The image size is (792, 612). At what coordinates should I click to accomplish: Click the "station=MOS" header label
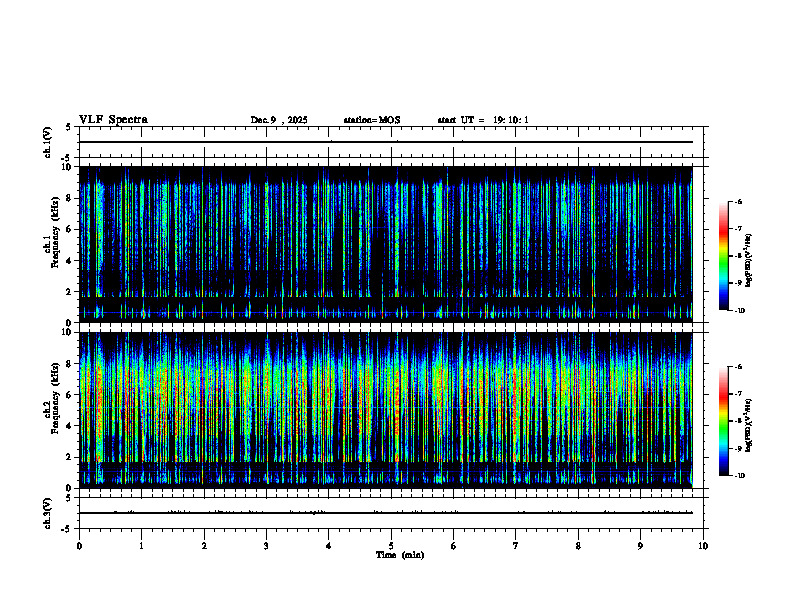(372, 120)
